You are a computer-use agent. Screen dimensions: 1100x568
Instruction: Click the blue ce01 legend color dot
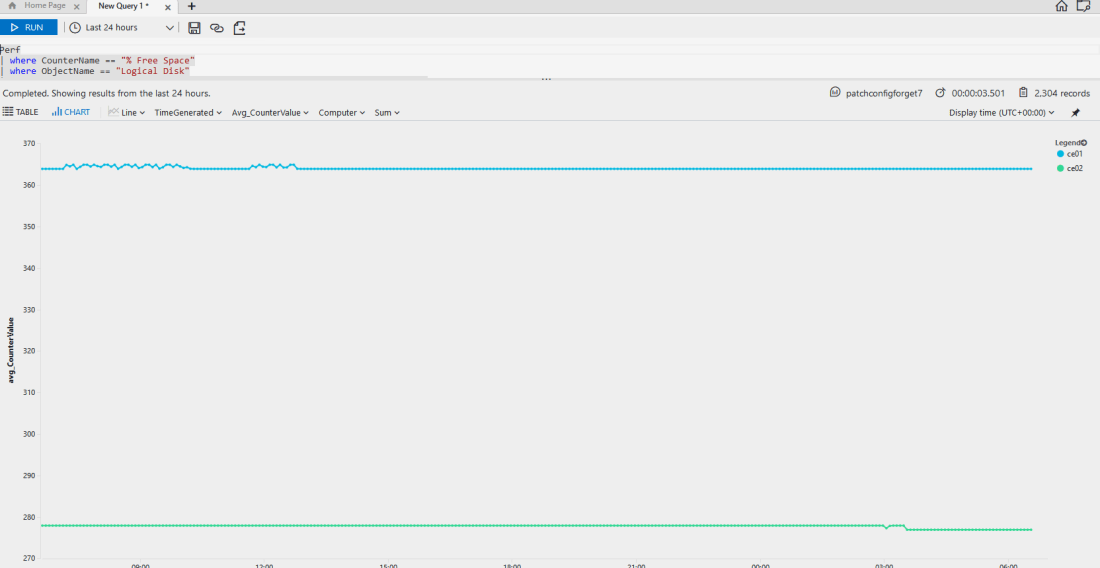pos(1060,154)
